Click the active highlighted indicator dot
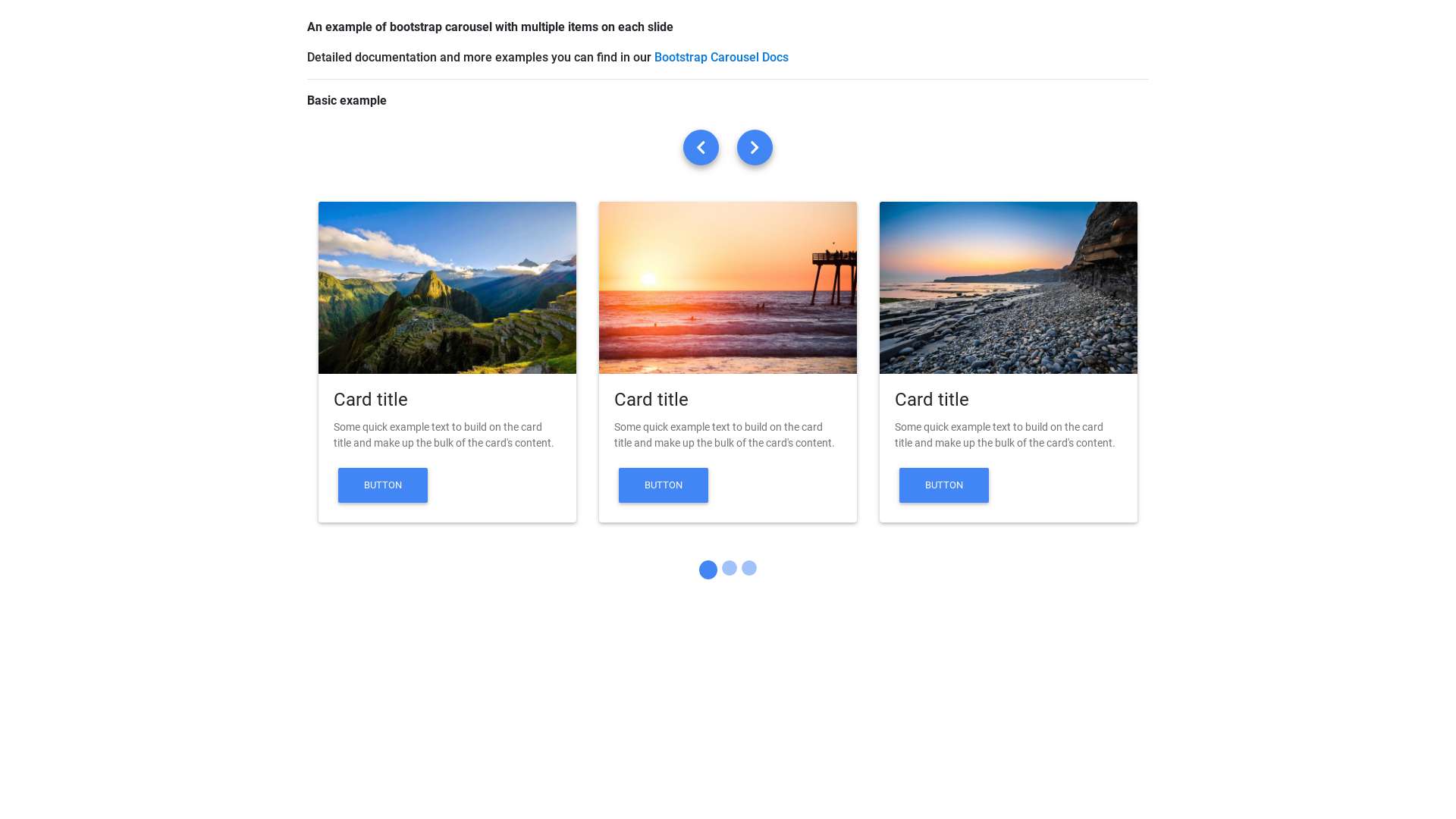 (x=708, y=570)
